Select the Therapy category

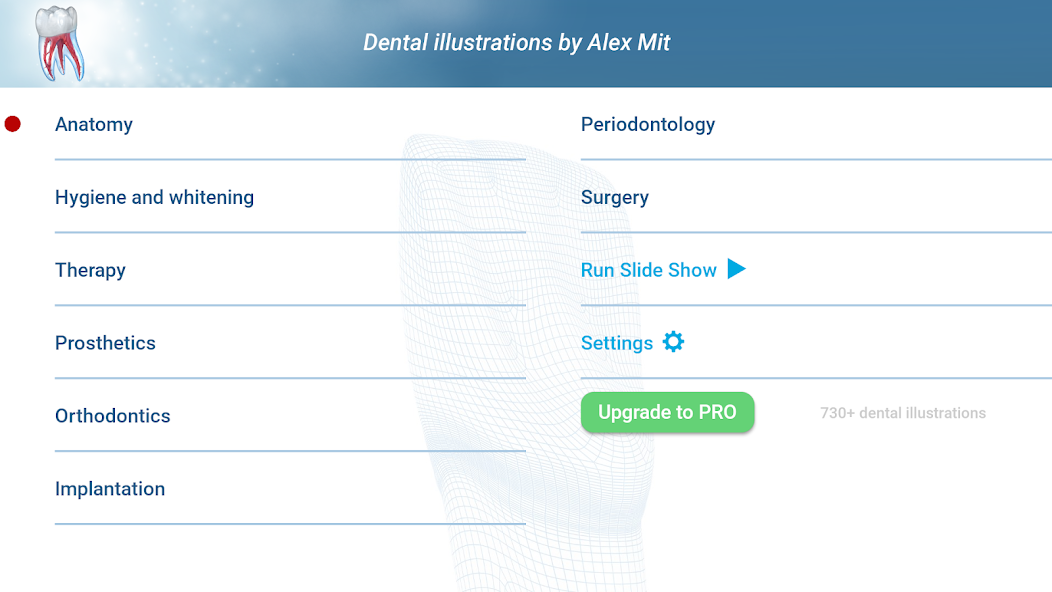click(90, 270)
